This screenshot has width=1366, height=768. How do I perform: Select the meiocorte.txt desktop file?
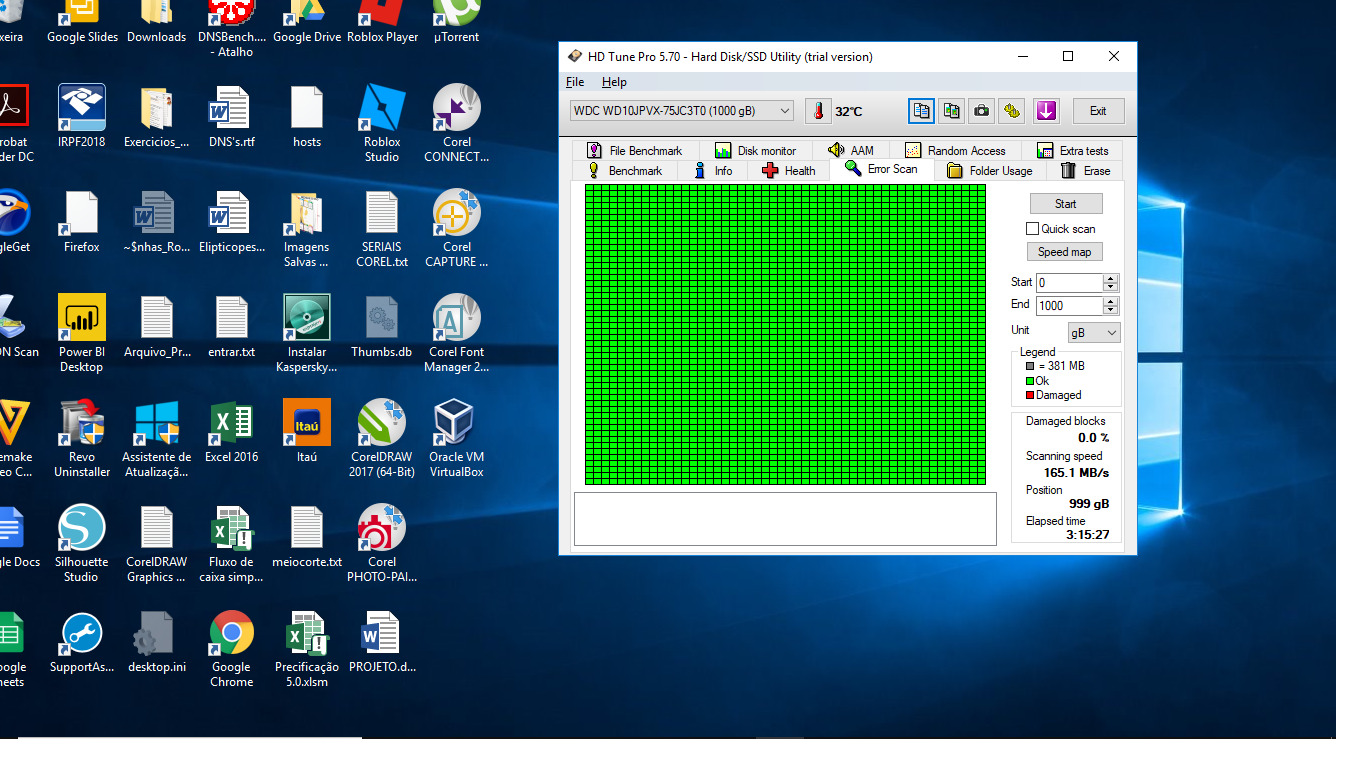coord(307,537)
